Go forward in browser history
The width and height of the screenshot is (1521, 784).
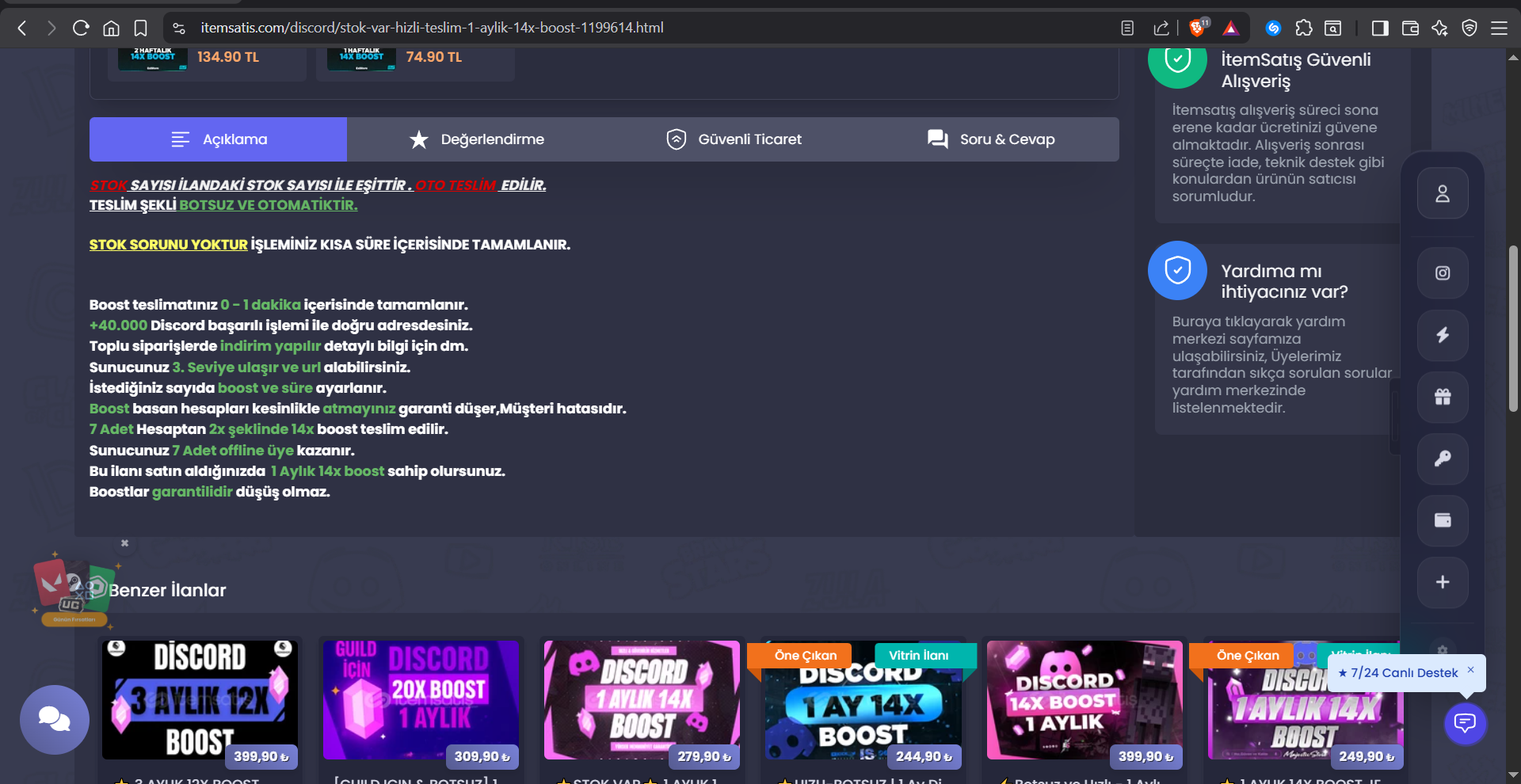pyautogui.click(x=51, y=29)
